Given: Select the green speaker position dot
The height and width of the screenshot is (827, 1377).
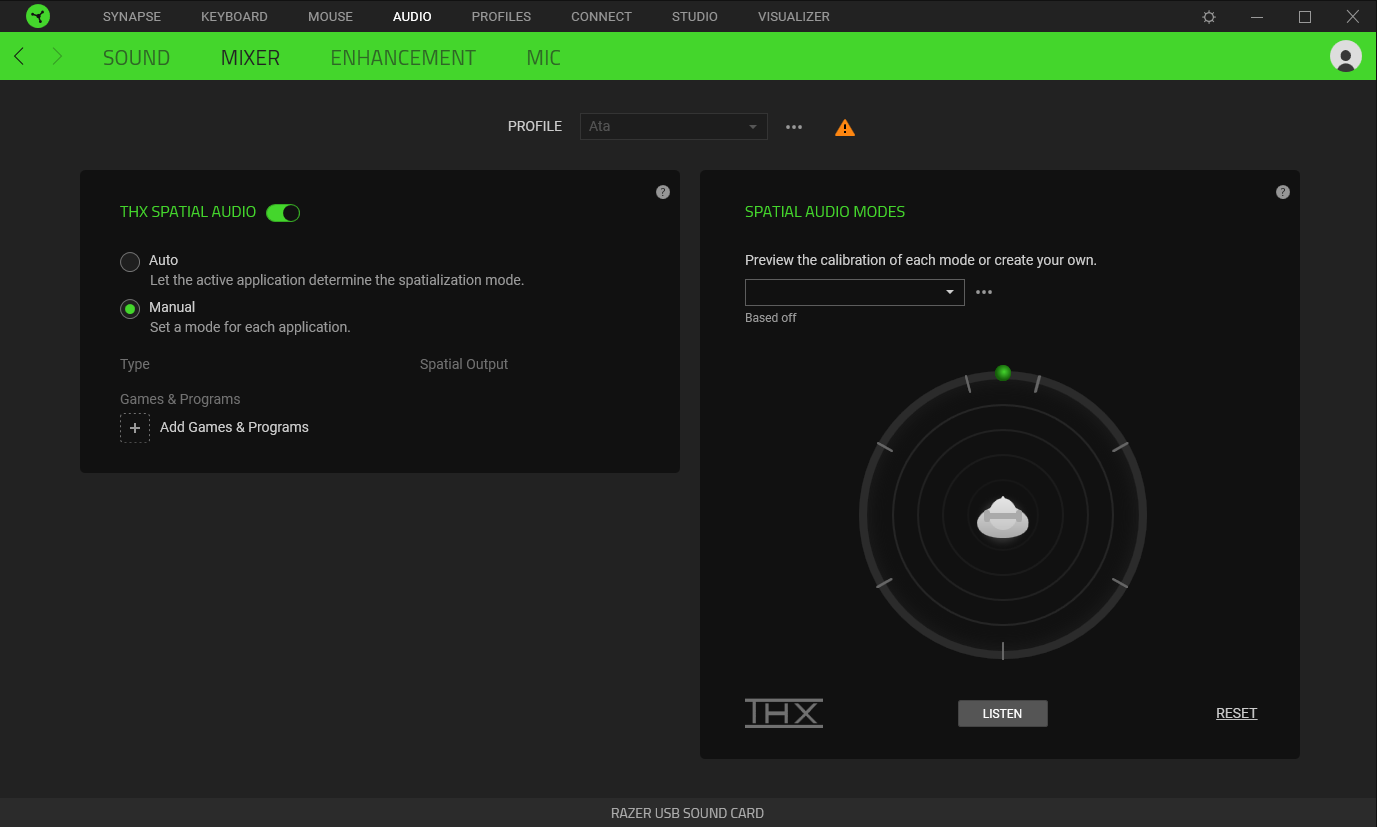Looking at the screenshot, I should [1003, 373].
